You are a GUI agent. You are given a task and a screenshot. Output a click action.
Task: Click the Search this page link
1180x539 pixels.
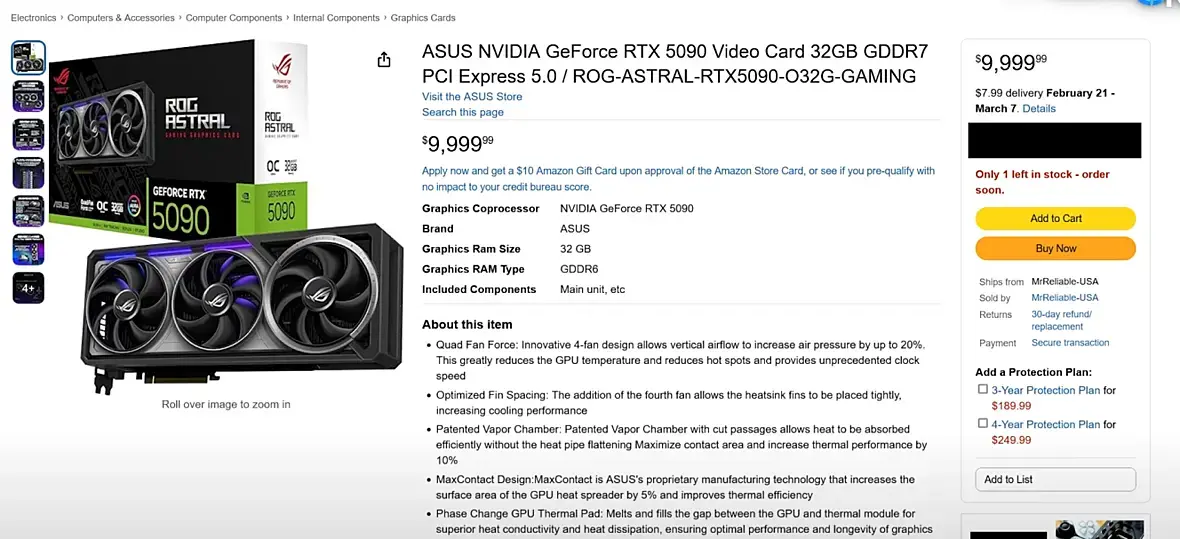pyautogui.click(x=463, y=112)
